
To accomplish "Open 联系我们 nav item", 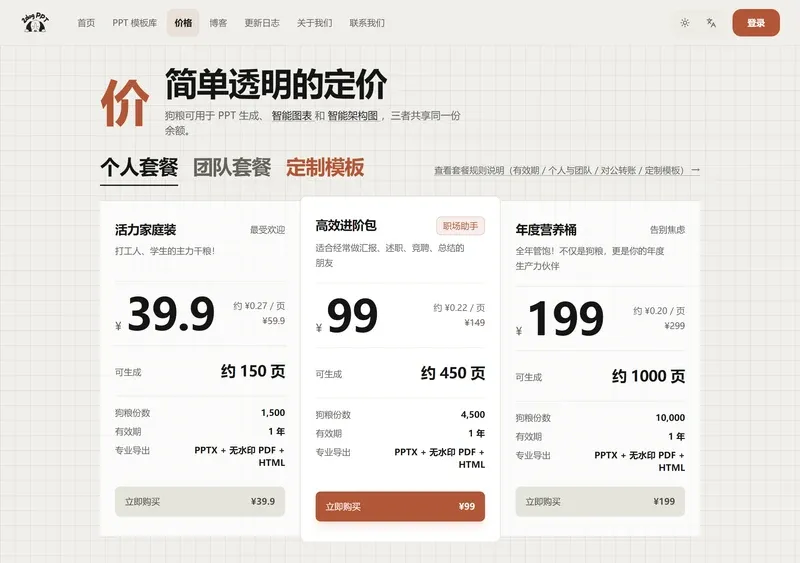I will click(367, 23).
